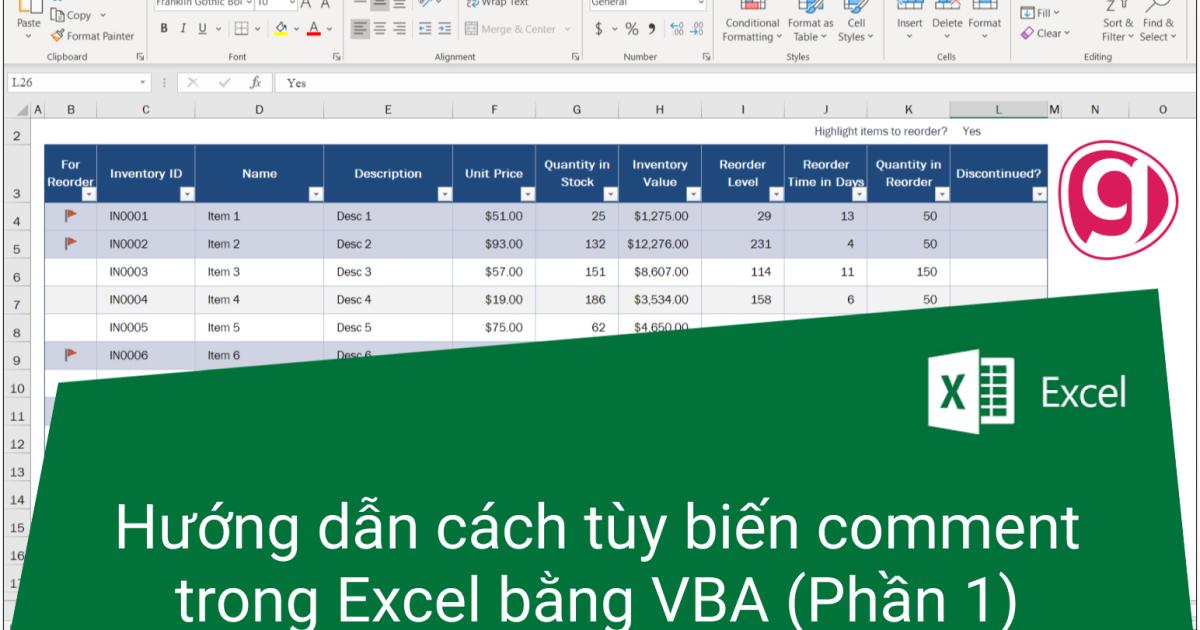Select the yellow Fill Color swatch
This screenshot has height=630, width=1200.
[x=281, y=33]
